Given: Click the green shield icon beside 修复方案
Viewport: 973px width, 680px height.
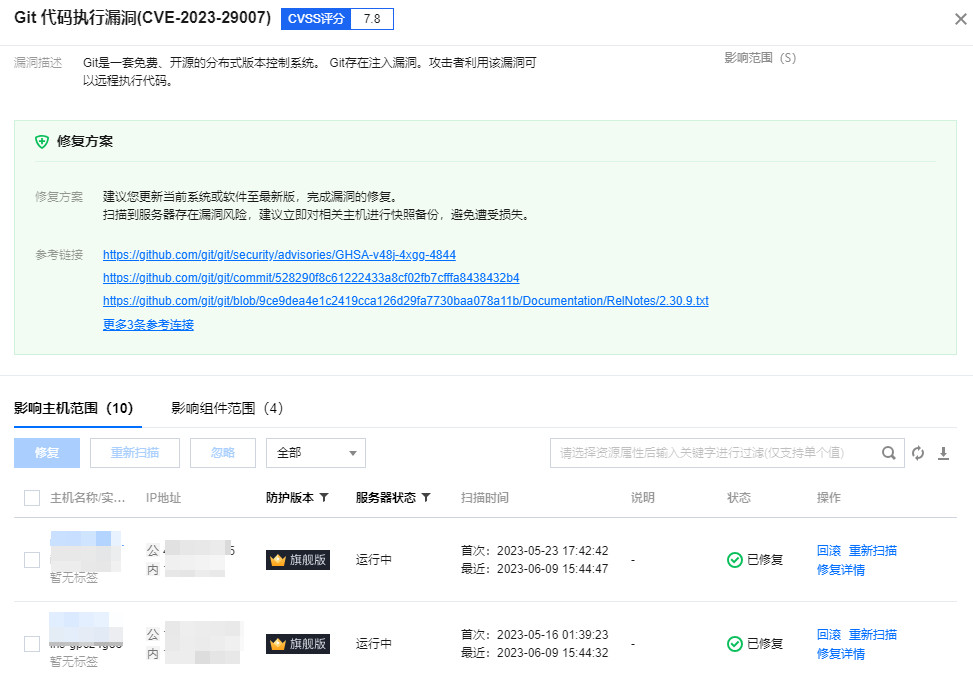Looking at the screenshot, I should (42, 142).
